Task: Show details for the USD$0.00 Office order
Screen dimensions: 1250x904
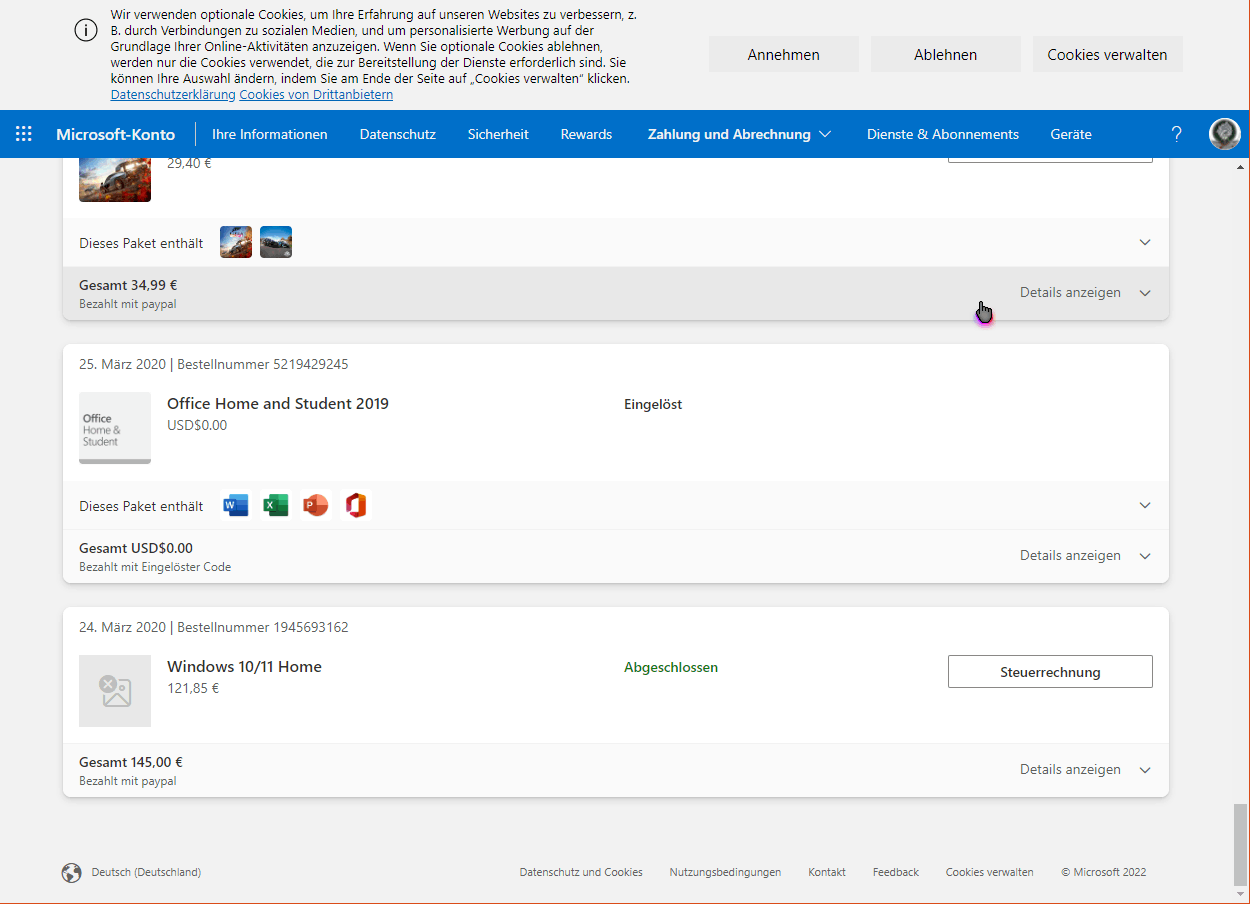Action: 1085,556
